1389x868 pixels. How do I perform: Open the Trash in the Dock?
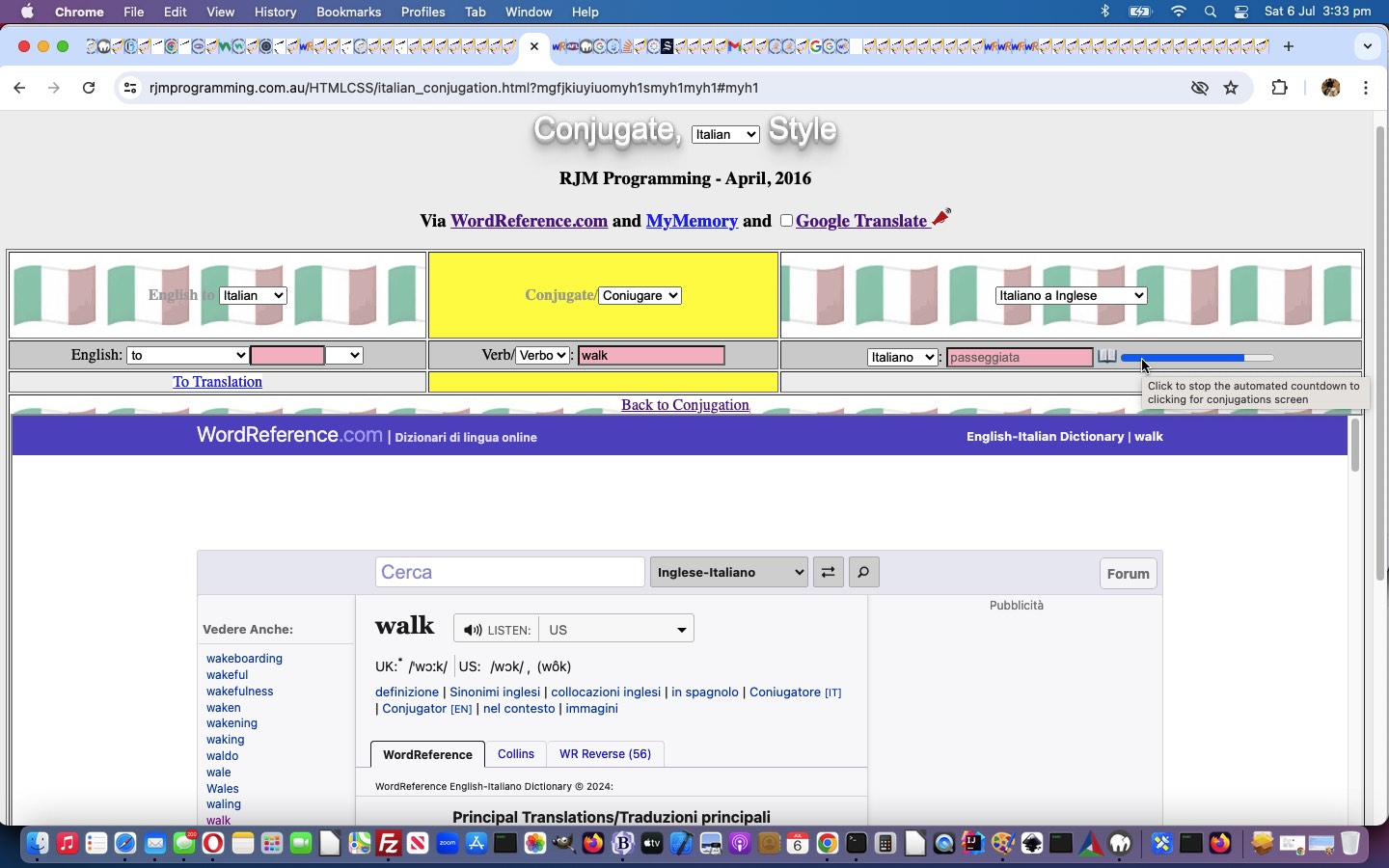point(1350,844)
